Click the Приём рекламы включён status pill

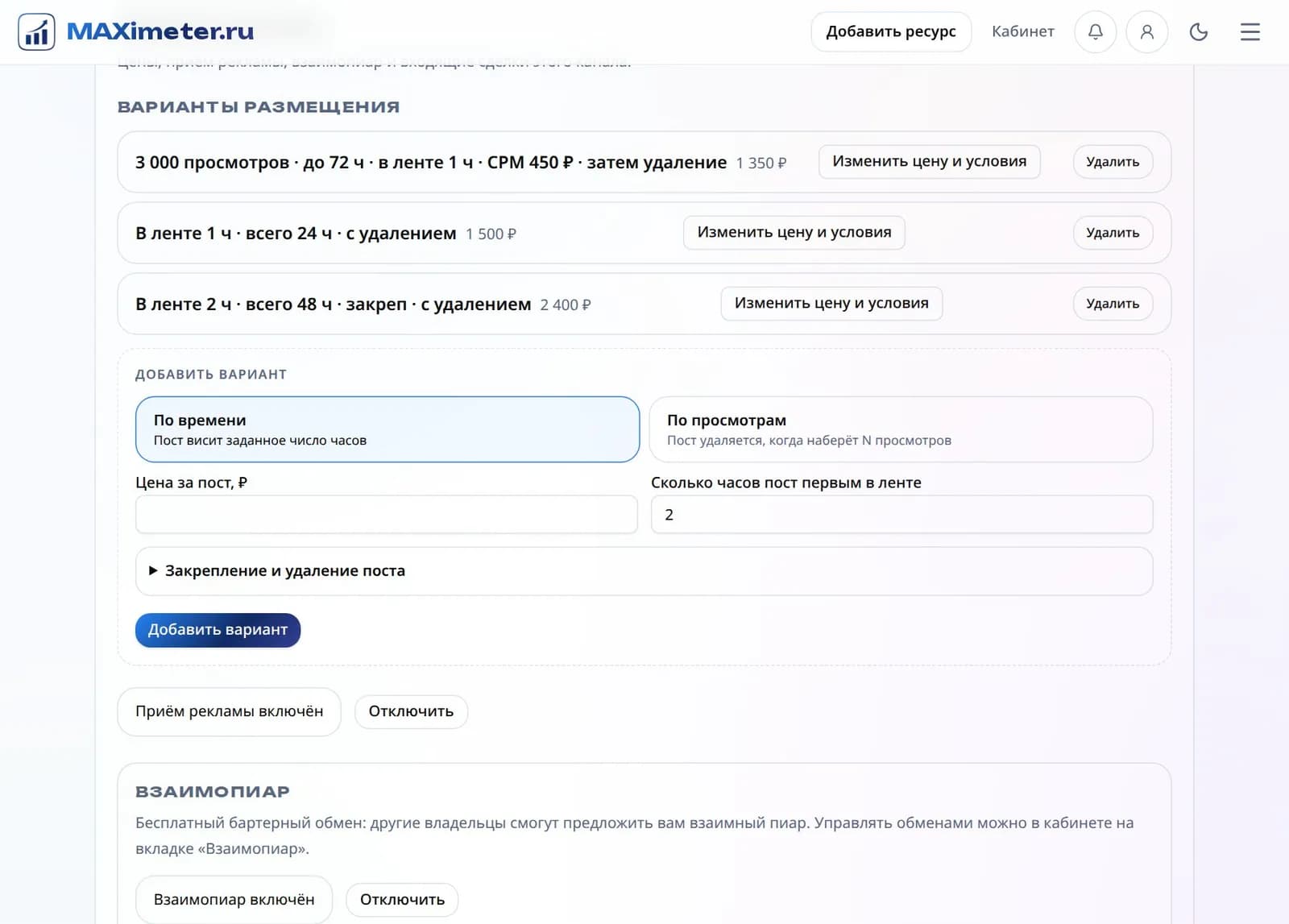coord(230,711)
